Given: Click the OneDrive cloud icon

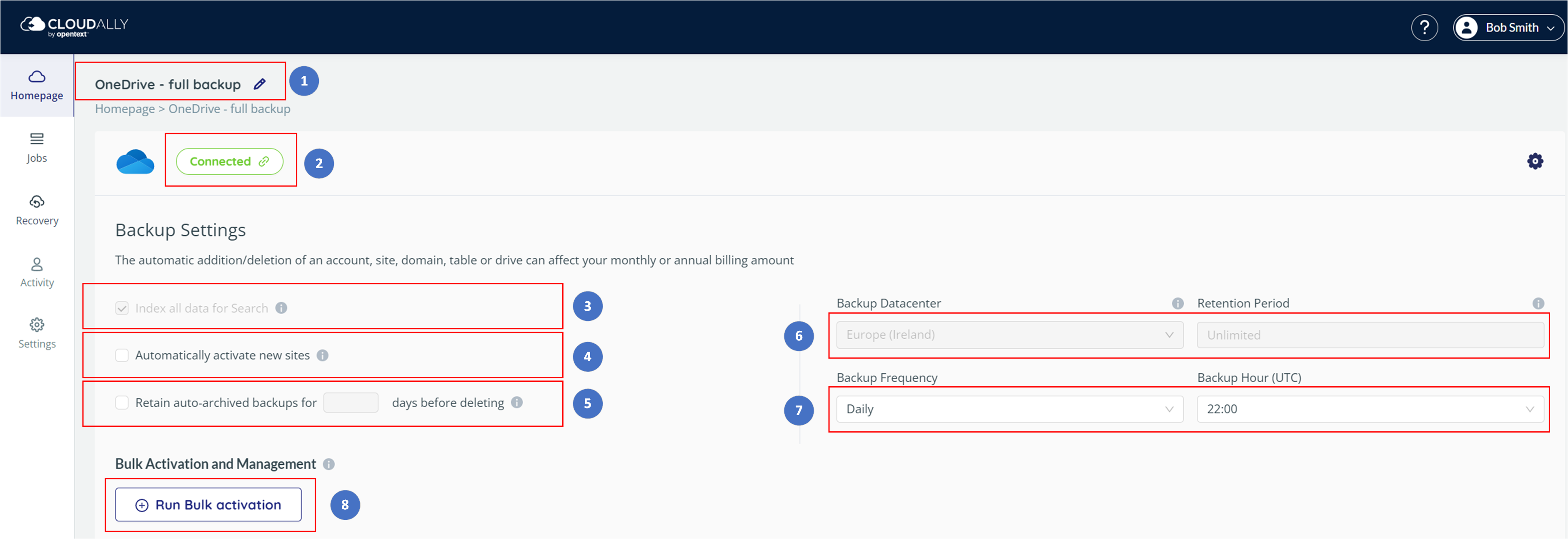Looking at the screenshot, I should (x=135, y=162).
